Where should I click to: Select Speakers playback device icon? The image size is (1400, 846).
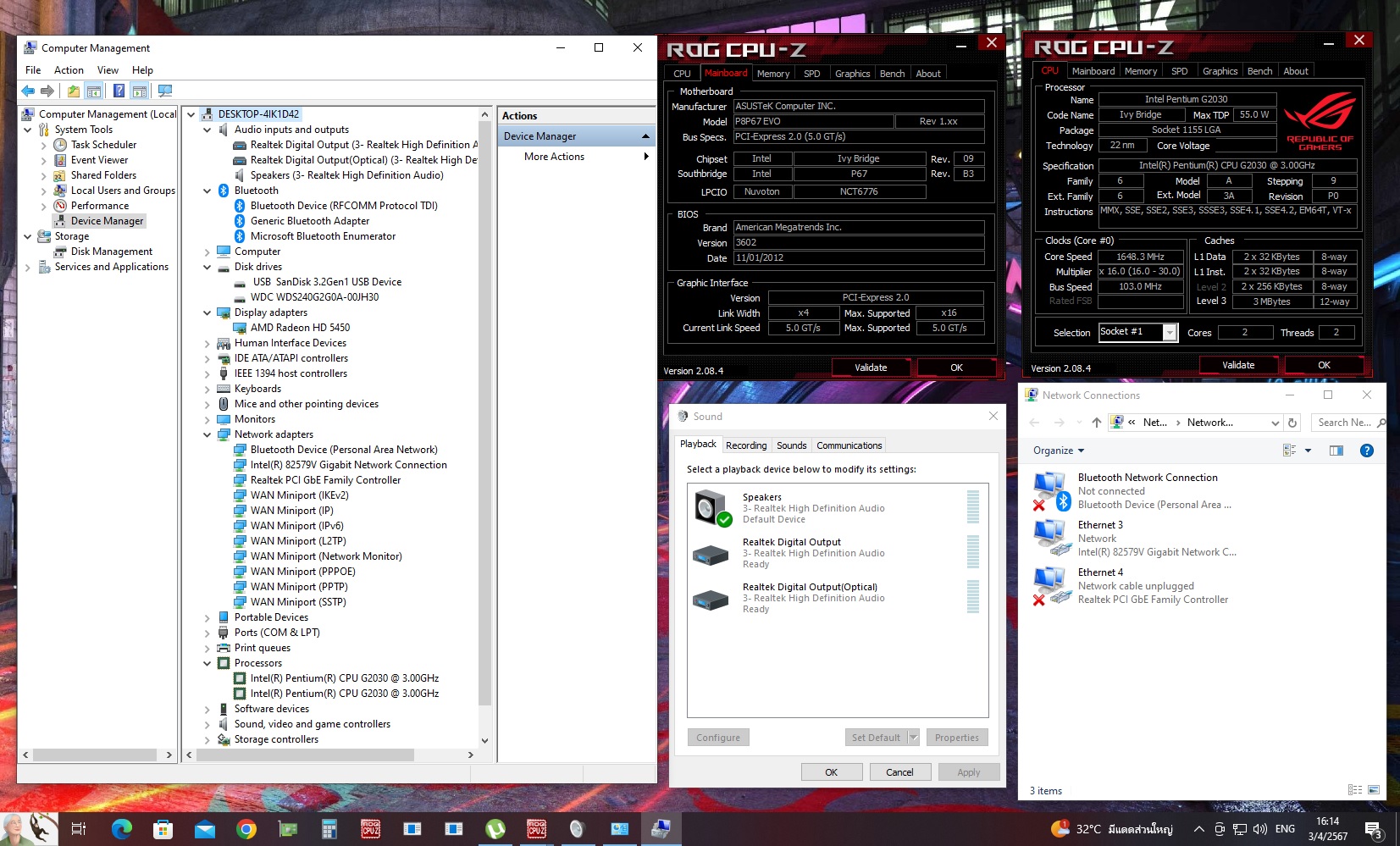tap(712, 508)
